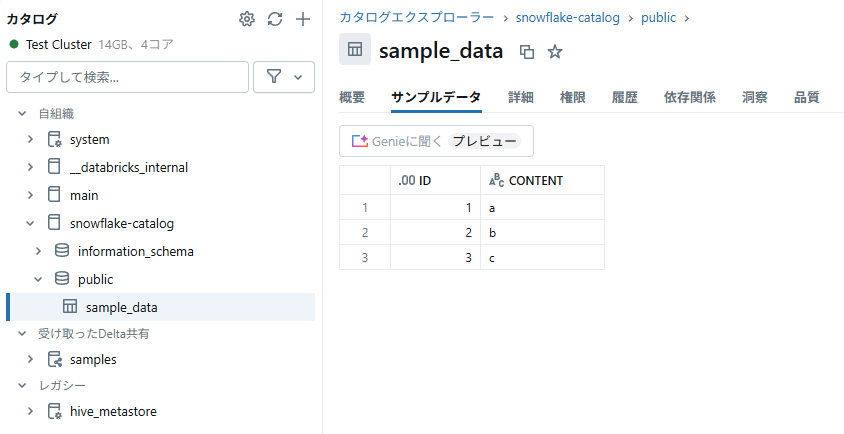Select the hive_metastore catalog icon
The height and width of the screenshot is (434, 844).
click(55, 411)
